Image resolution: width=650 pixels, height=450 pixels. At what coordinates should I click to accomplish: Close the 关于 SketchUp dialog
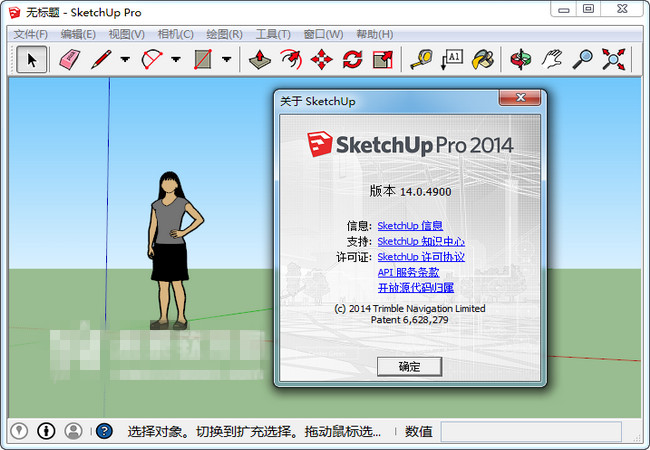[520, 98]
